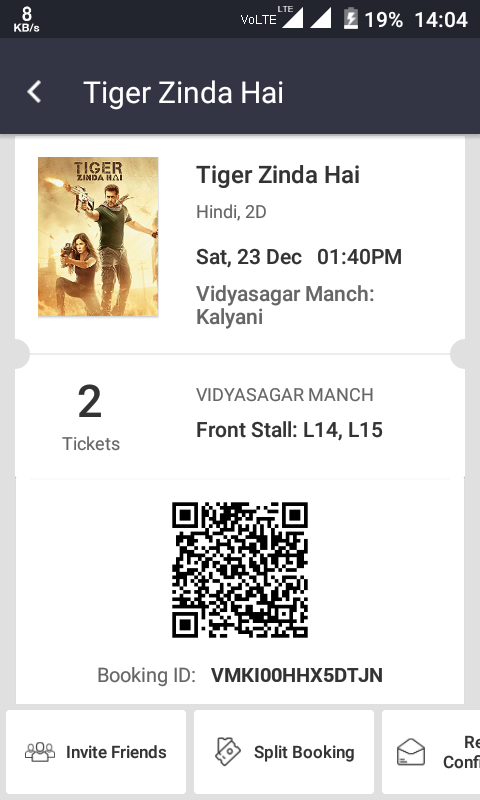Tap the booking QR code
480x800 pixels.
pyautogui.click(x=240, y=570)
